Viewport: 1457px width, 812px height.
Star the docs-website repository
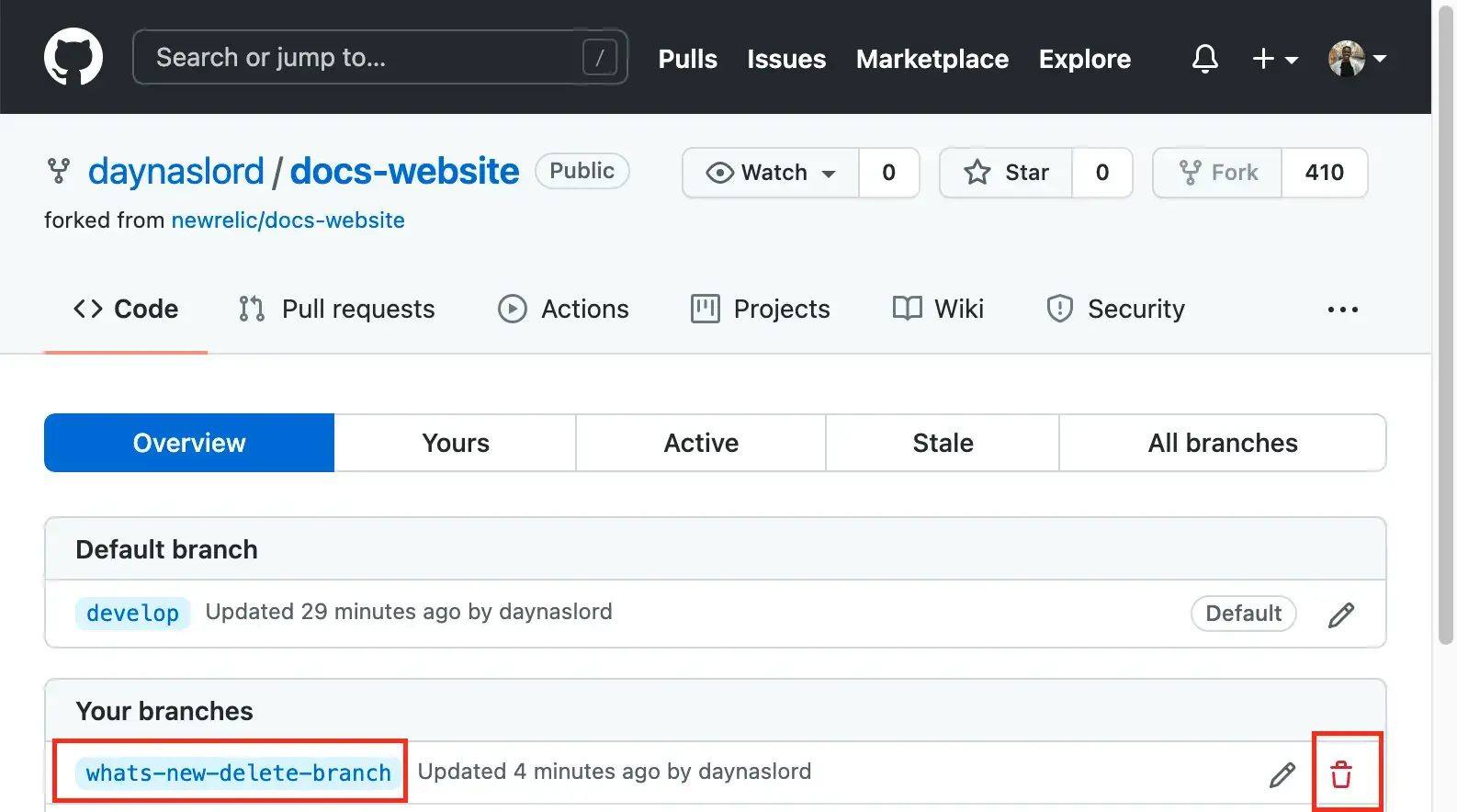click(x=1006, y=173)
